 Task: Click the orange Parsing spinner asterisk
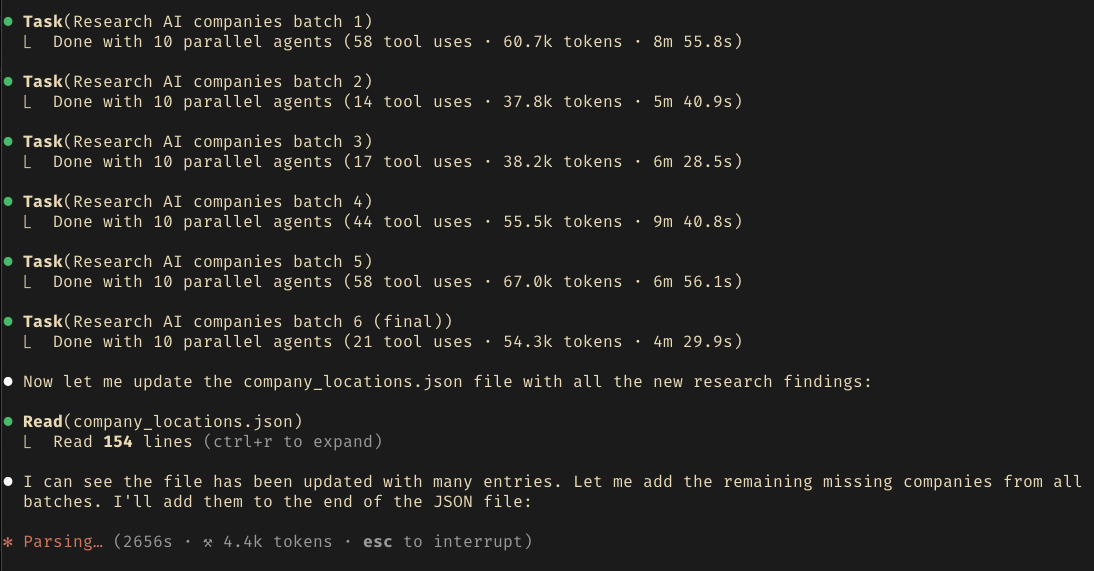pyautogui.click(x=8, y=542)
